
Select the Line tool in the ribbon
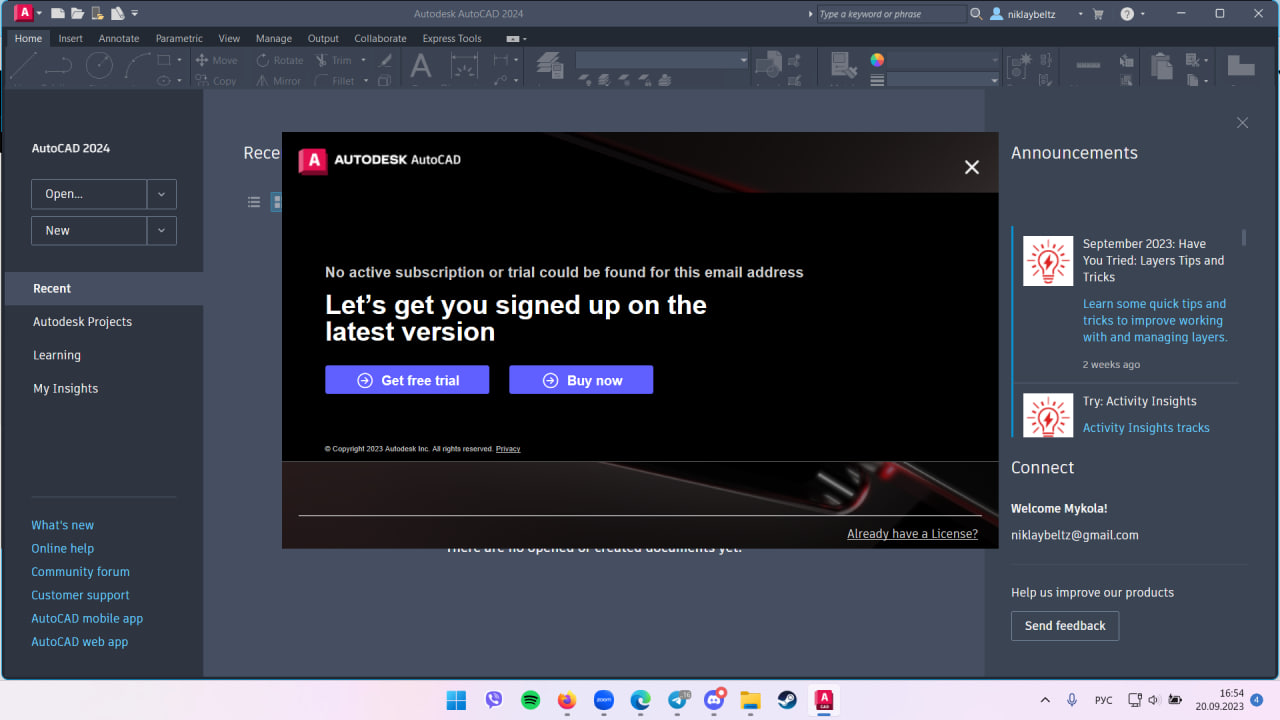point(24,67)
